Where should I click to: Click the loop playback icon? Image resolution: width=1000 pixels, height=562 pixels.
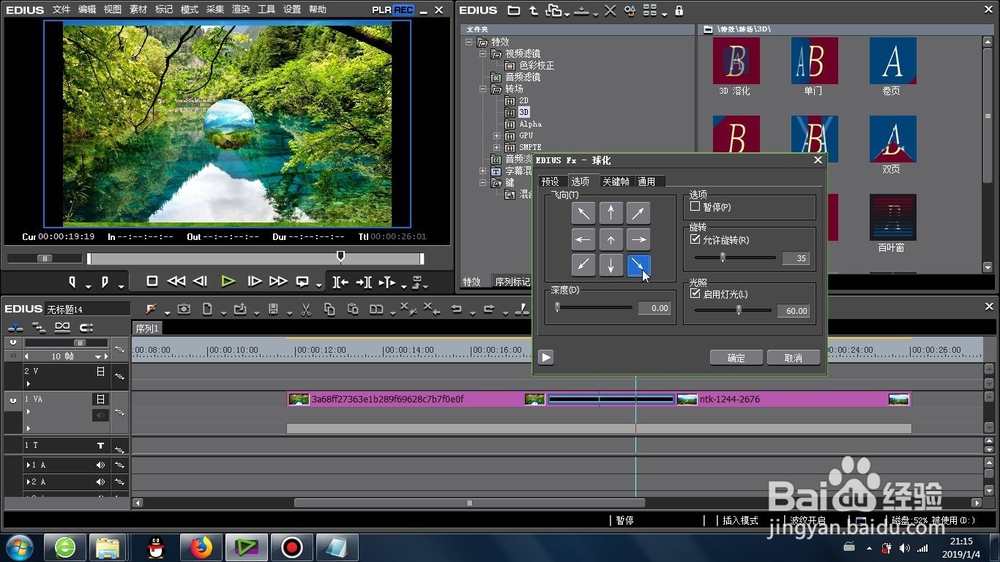click(x=302, y=281)
